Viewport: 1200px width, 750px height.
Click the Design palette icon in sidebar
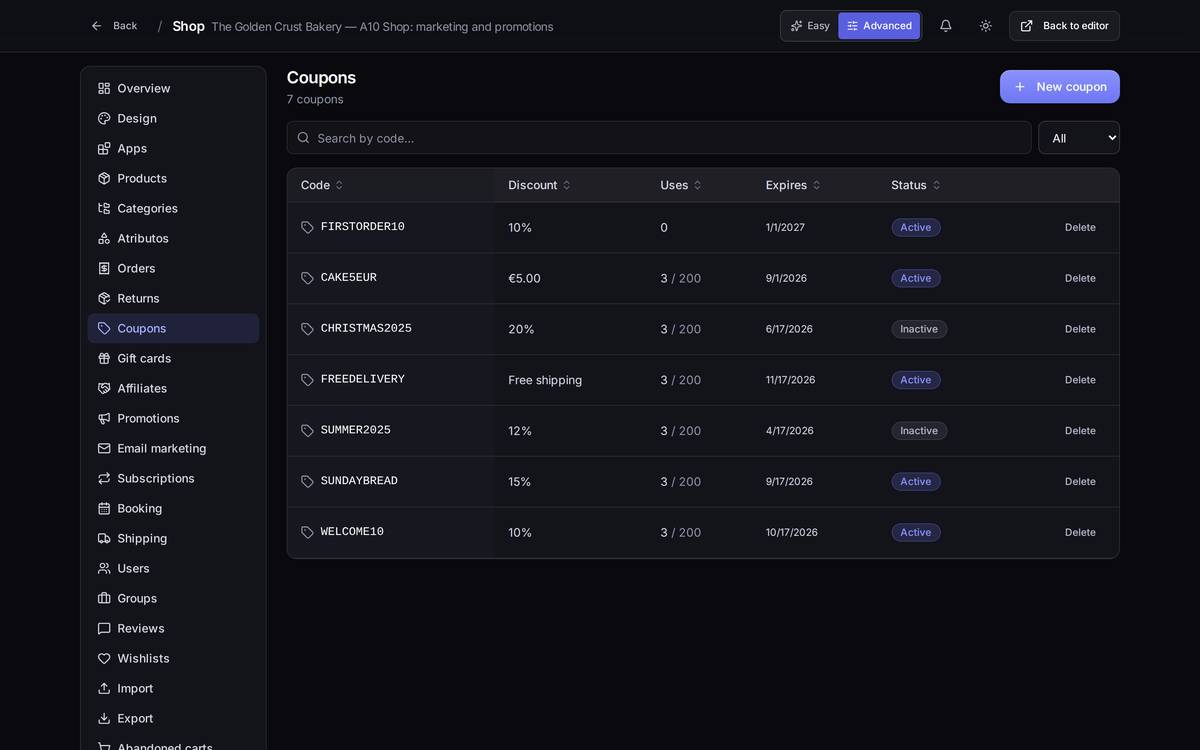pyautogui.click(x=104, y=118)
